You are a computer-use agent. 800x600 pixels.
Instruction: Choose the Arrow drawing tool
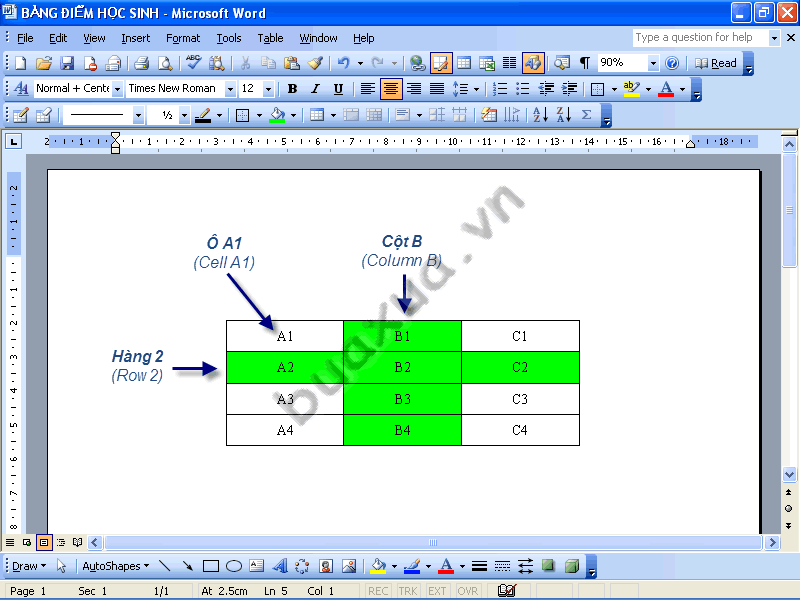[x=187, y=566]
